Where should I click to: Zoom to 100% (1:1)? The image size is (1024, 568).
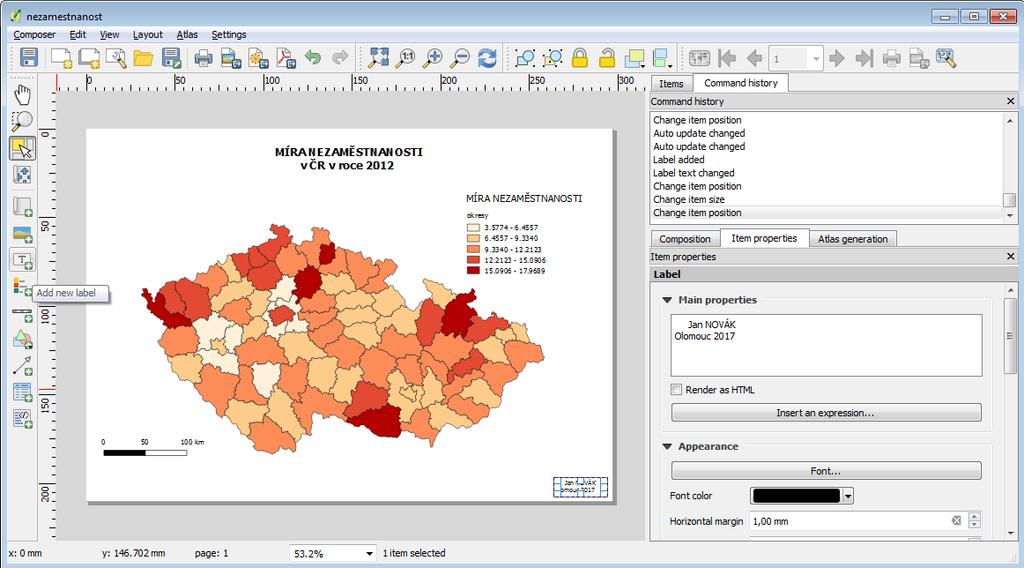coord(406,58)
